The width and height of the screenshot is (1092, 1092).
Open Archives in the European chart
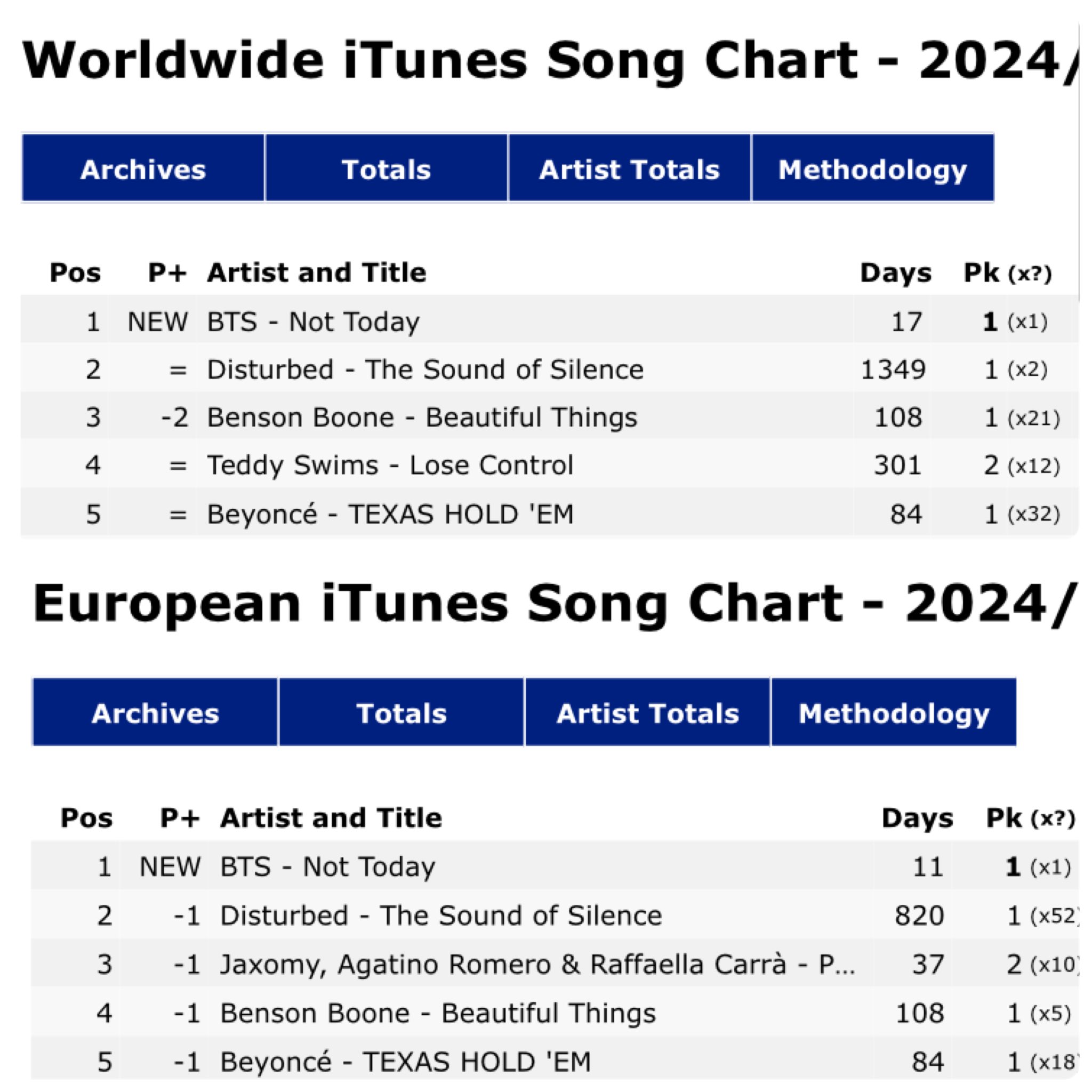coord(156,712)
